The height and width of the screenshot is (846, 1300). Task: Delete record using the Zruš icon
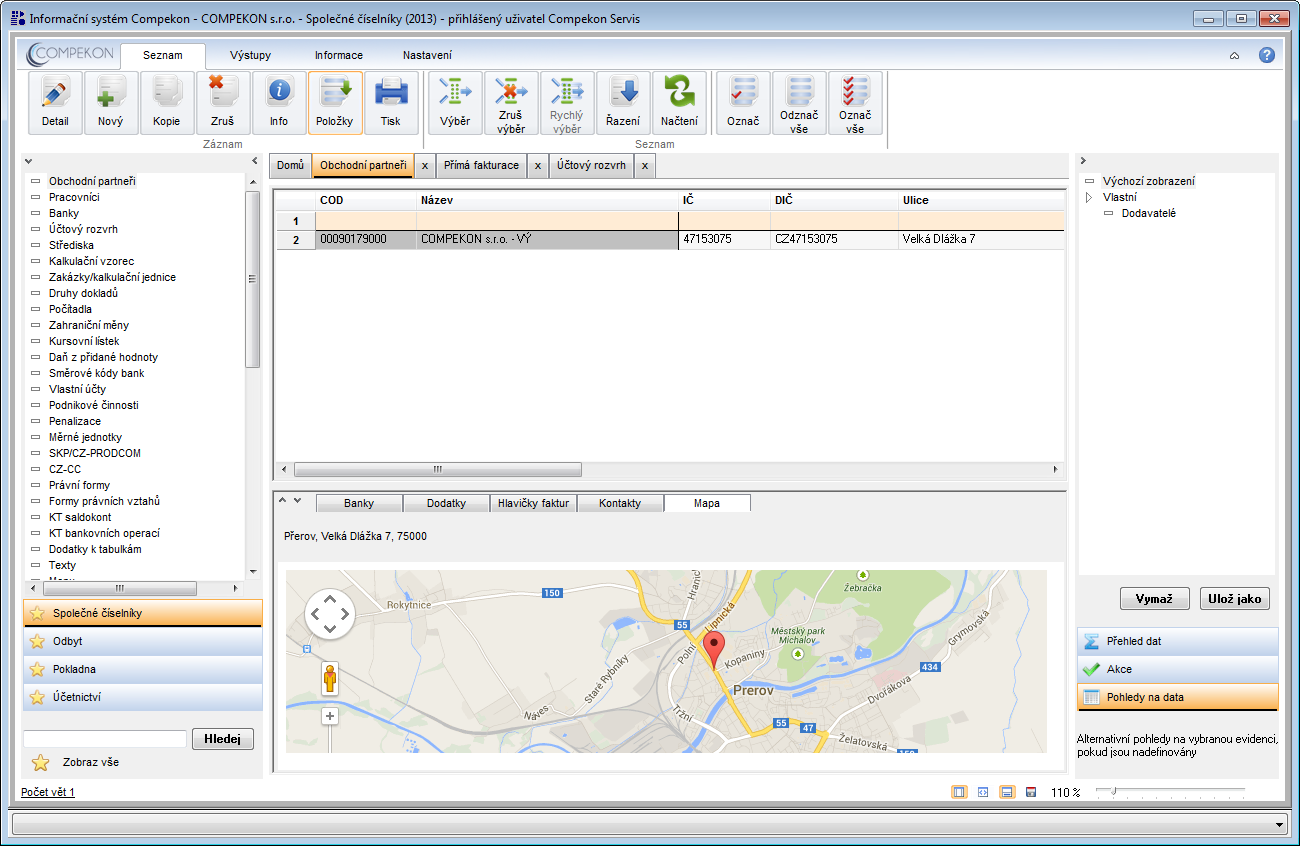click(x=223, y=102)
